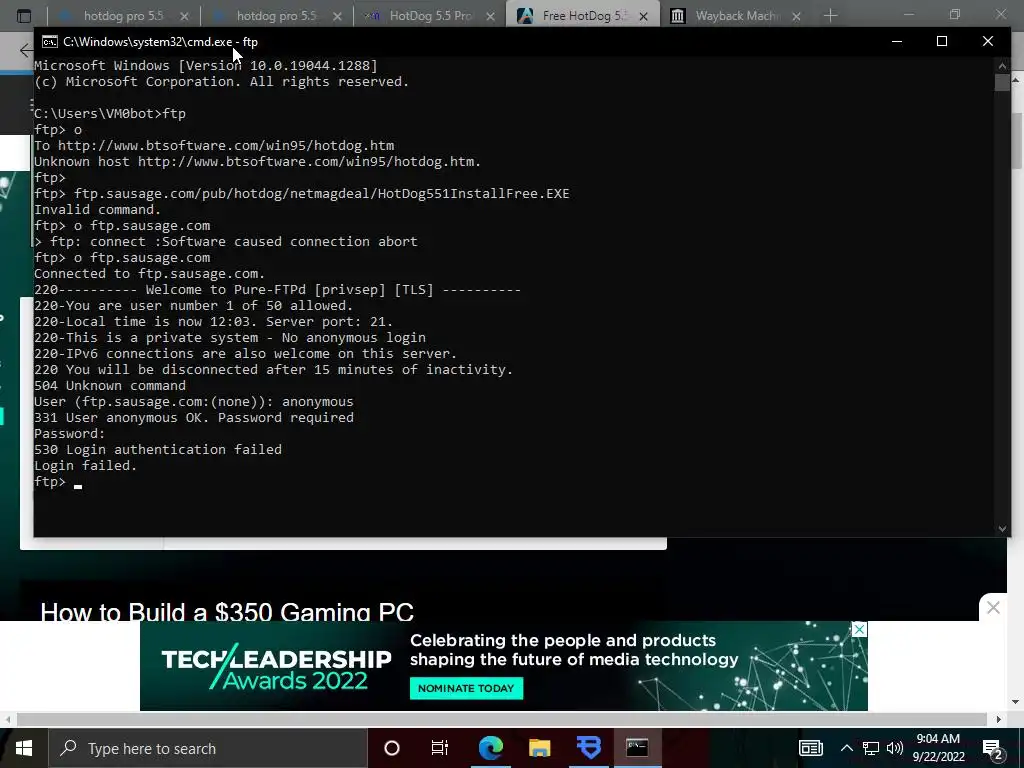Close the Wayback Machine tab
The image size is (1024, 768).
tap(796, 16)
